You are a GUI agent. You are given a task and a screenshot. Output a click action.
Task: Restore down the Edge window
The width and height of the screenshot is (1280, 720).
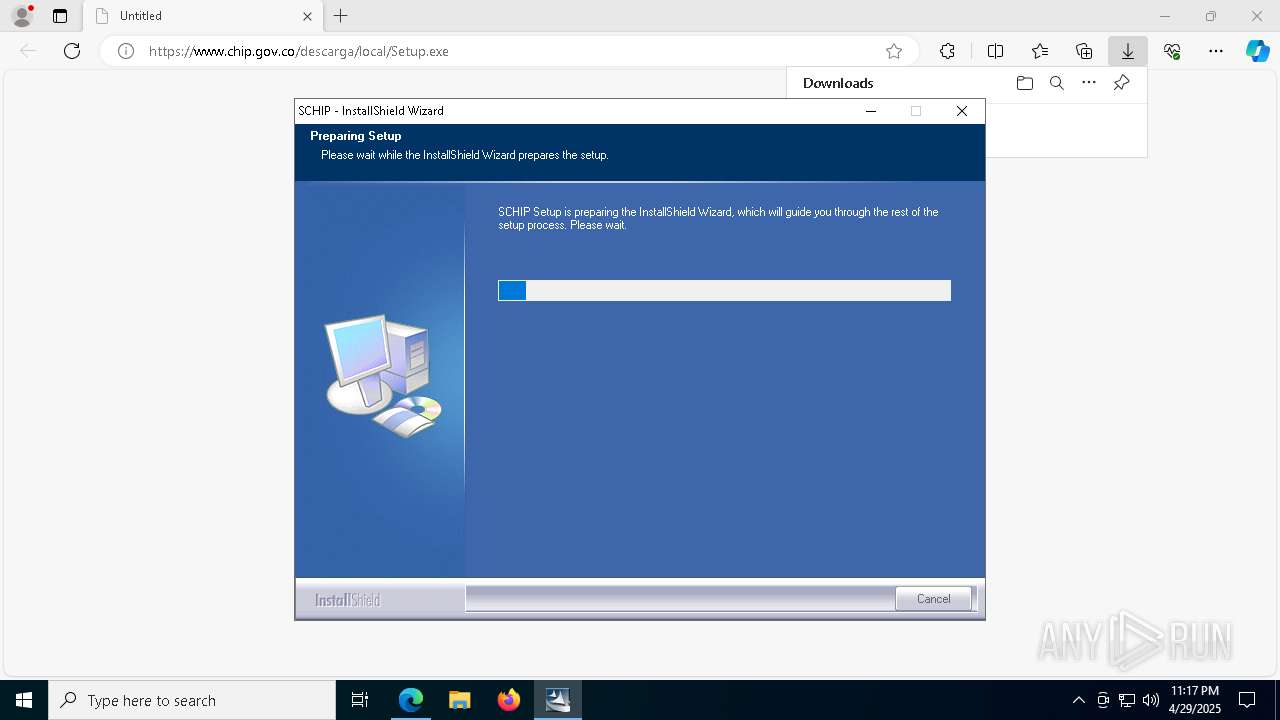[1211, 16]
